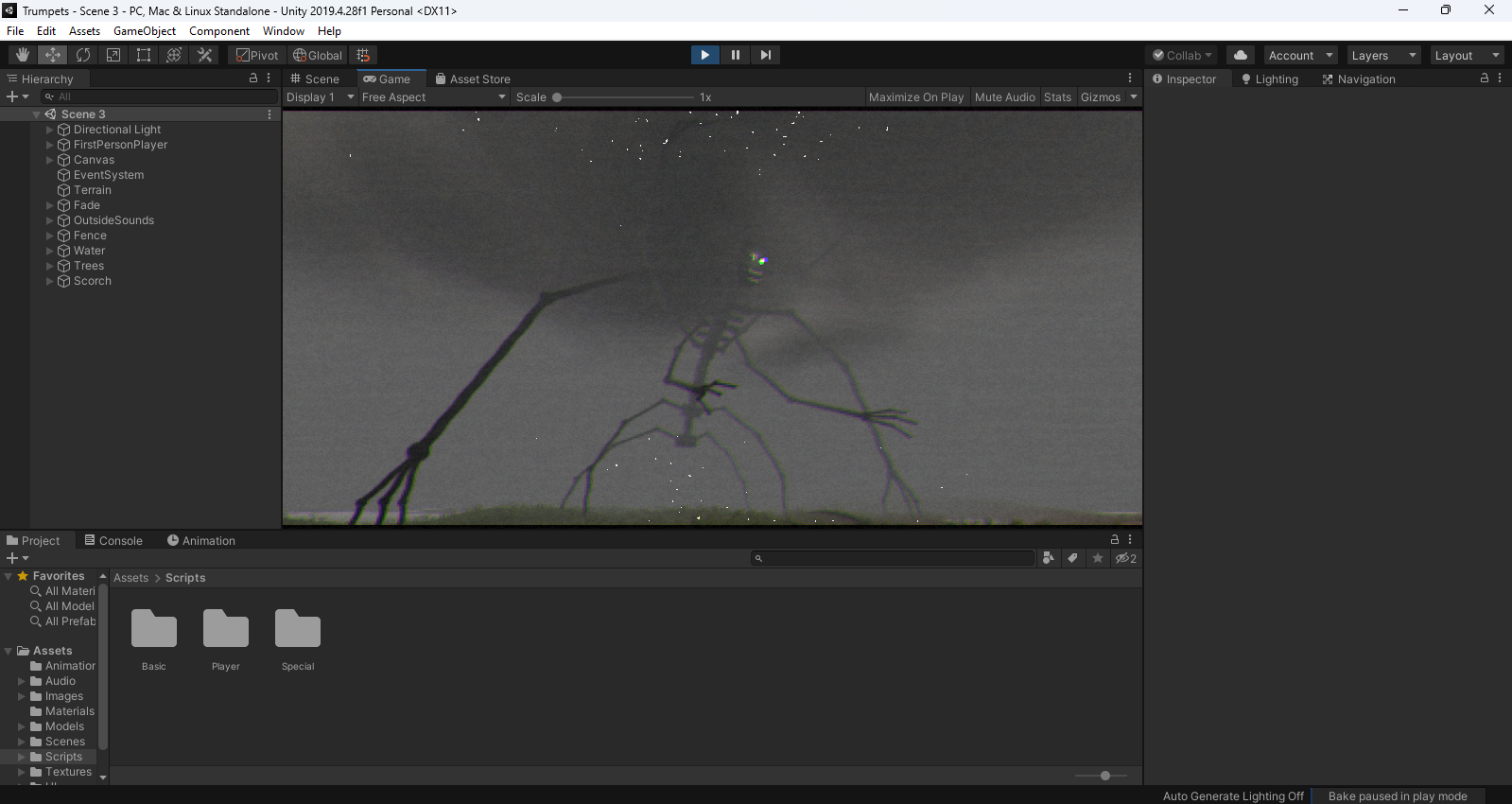Open custom editor tools icon
This screenshot has width=1512, height=804.
click(x=204, y=55)
